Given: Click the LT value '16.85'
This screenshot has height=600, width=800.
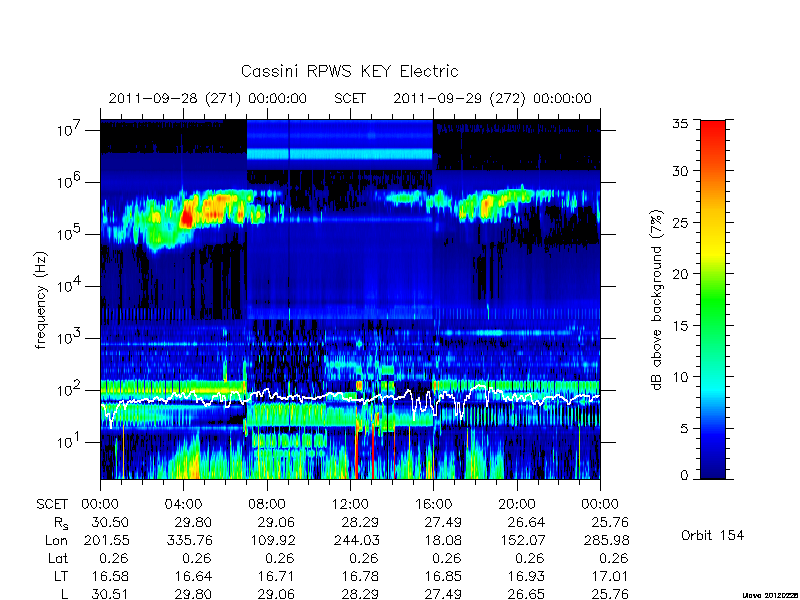Looking at the screenshot, I should point(443,576).
